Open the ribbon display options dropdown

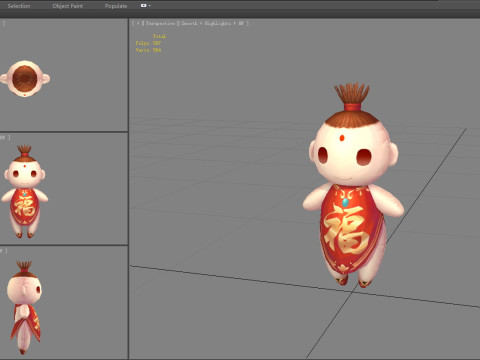[146, 6]
